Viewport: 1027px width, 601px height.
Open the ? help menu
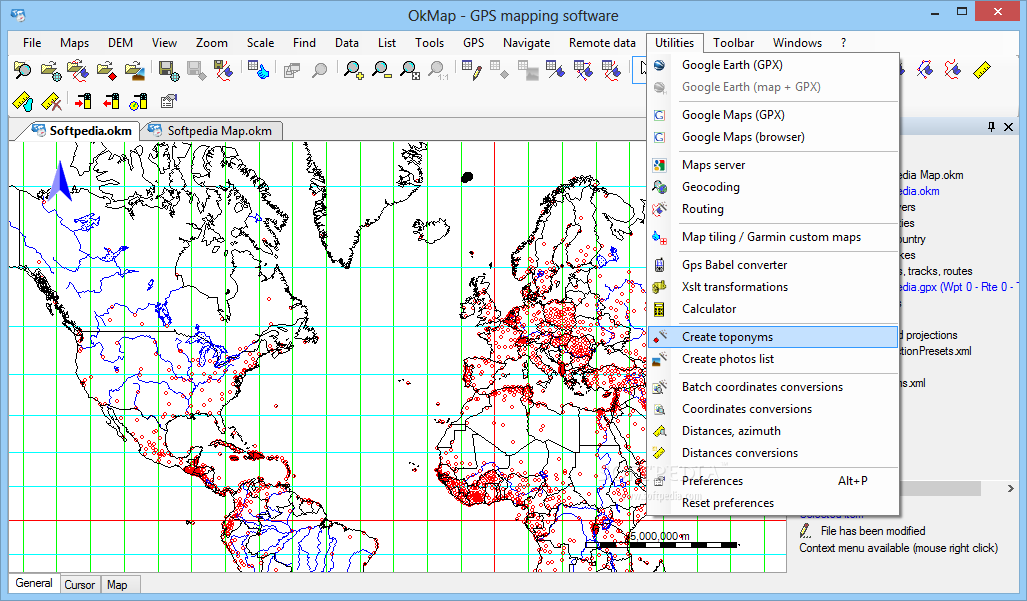pyautogui.click(x=843, y=43)
